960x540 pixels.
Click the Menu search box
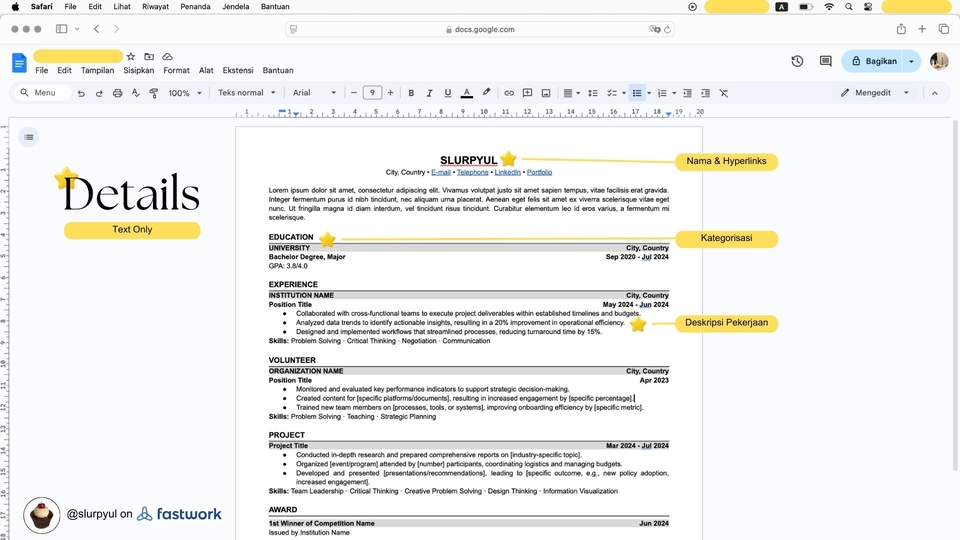[x=43, y=93]
